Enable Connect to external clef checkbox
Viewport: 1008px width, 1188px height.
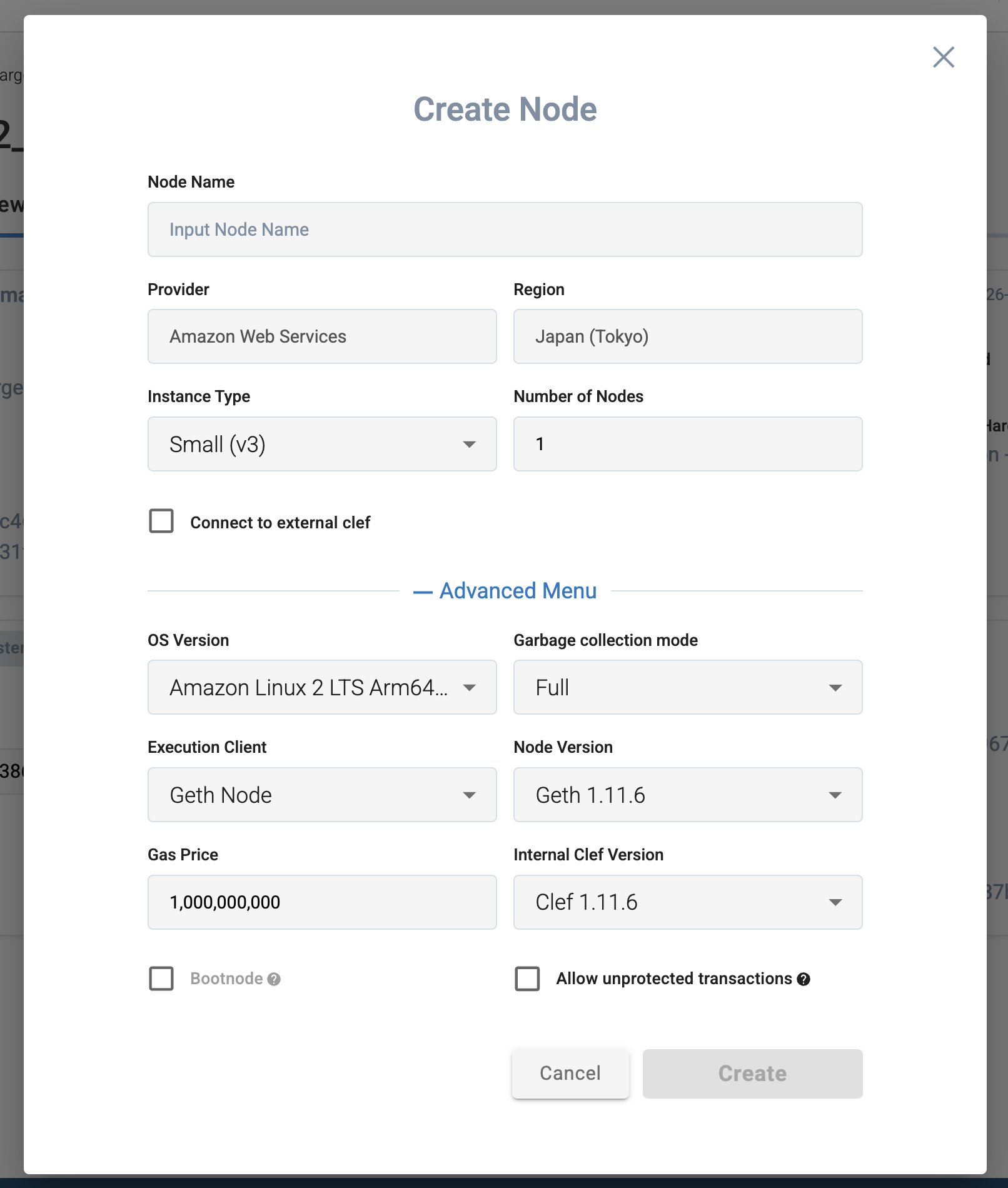click(161, 521)
